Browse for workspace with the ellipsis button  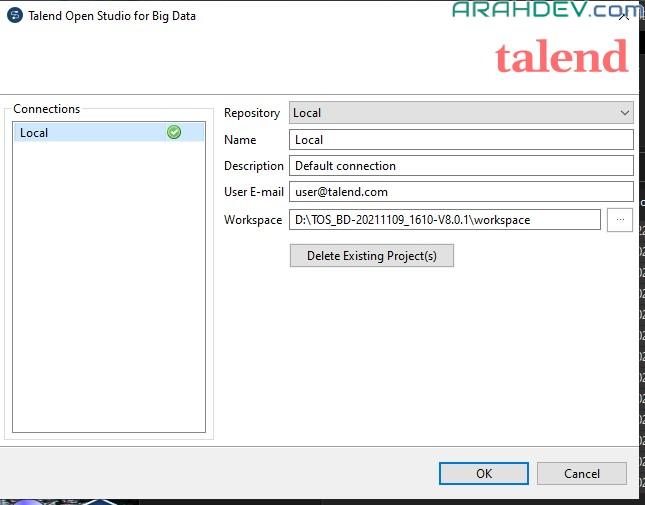click(619, 220)
